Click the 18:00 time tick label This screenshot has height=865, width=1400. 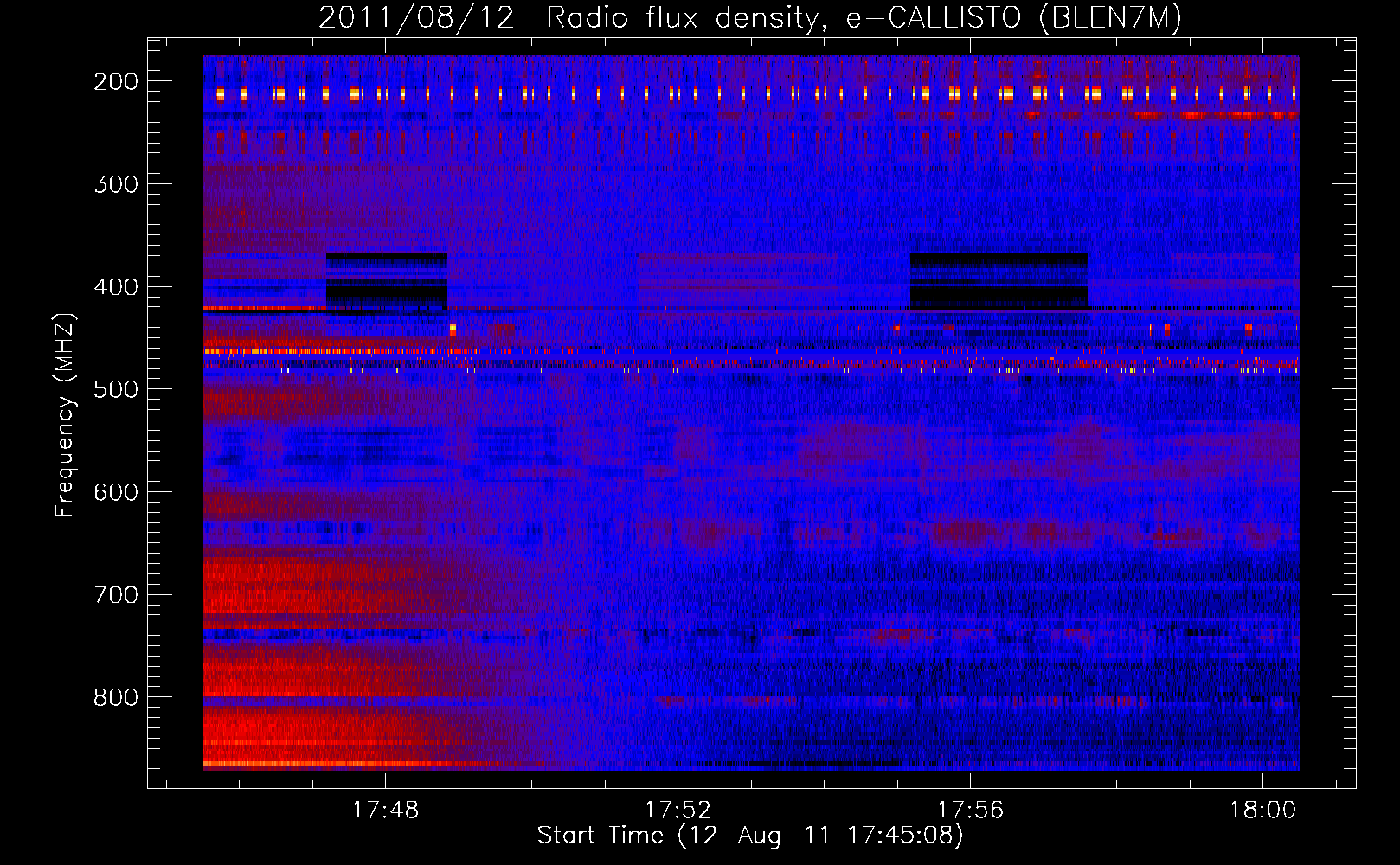click(1263, 810)
